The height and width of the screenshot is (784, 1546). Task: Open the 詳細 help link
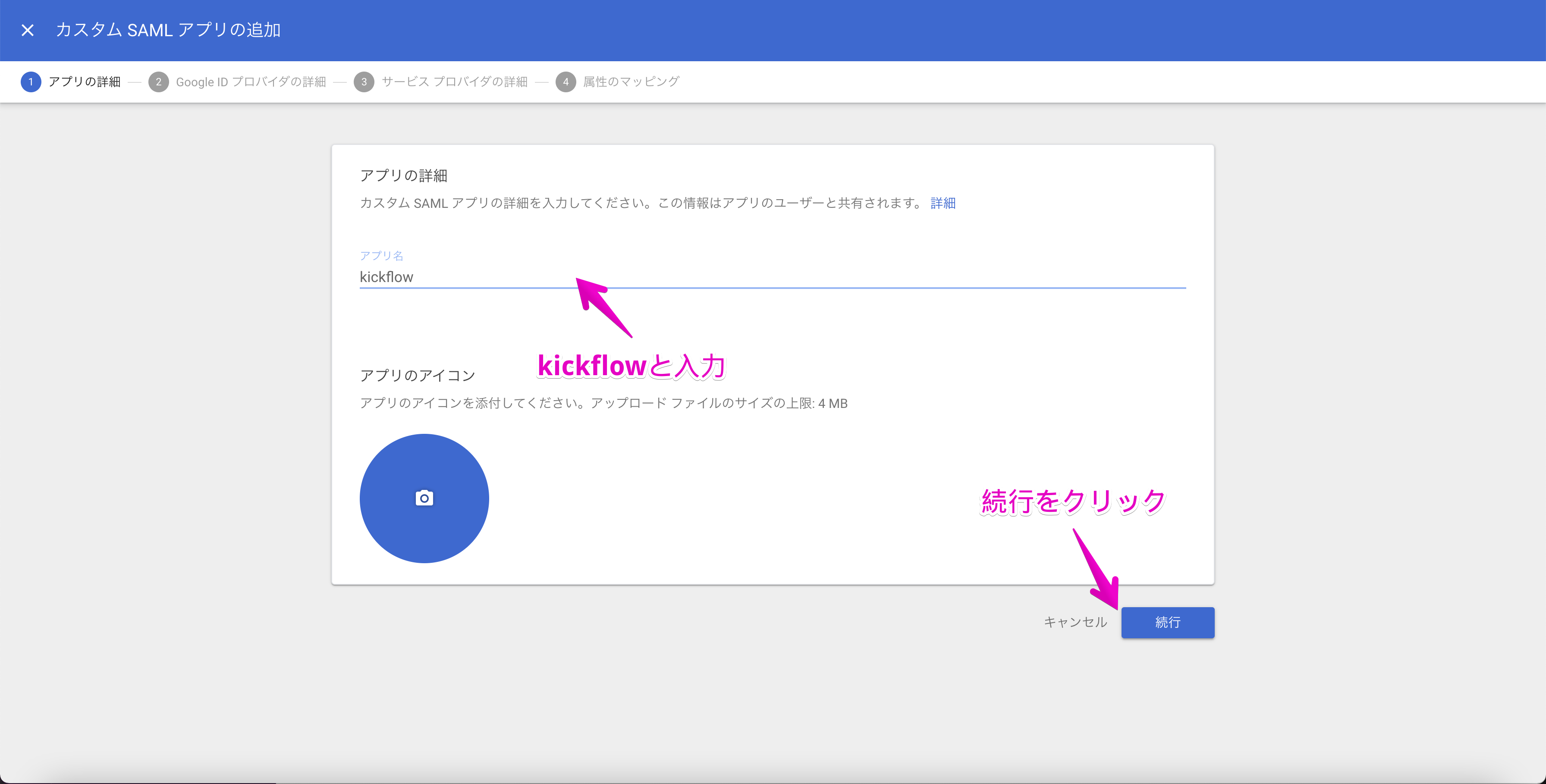943,204
